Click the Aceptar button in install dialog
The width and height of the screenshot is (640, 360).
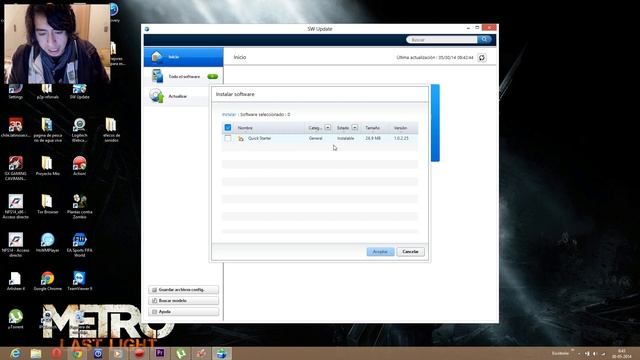[380, 251]
